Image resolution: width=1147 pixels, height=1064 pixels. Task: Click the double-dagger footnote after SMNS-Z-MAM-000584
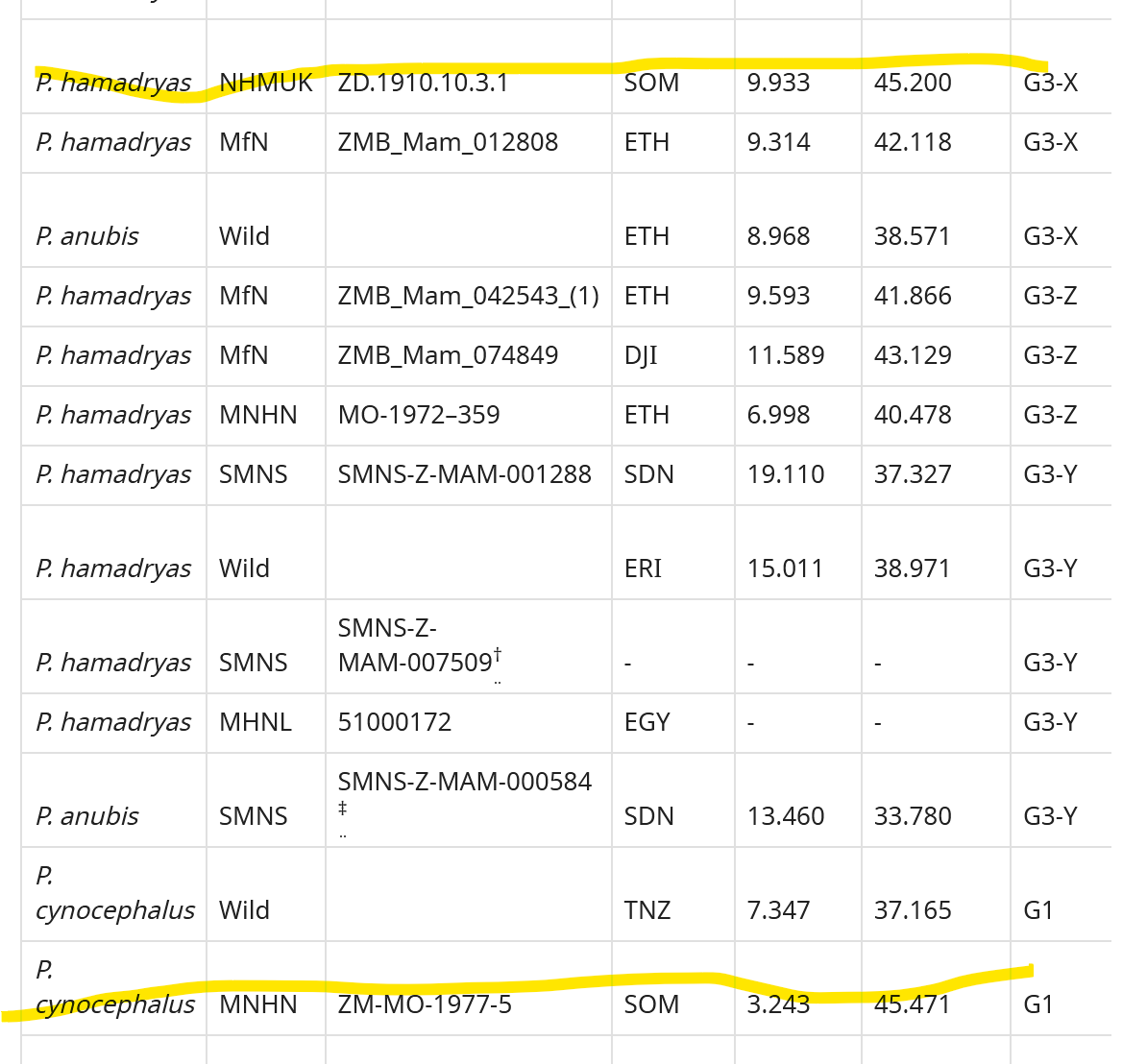point(343,809)
